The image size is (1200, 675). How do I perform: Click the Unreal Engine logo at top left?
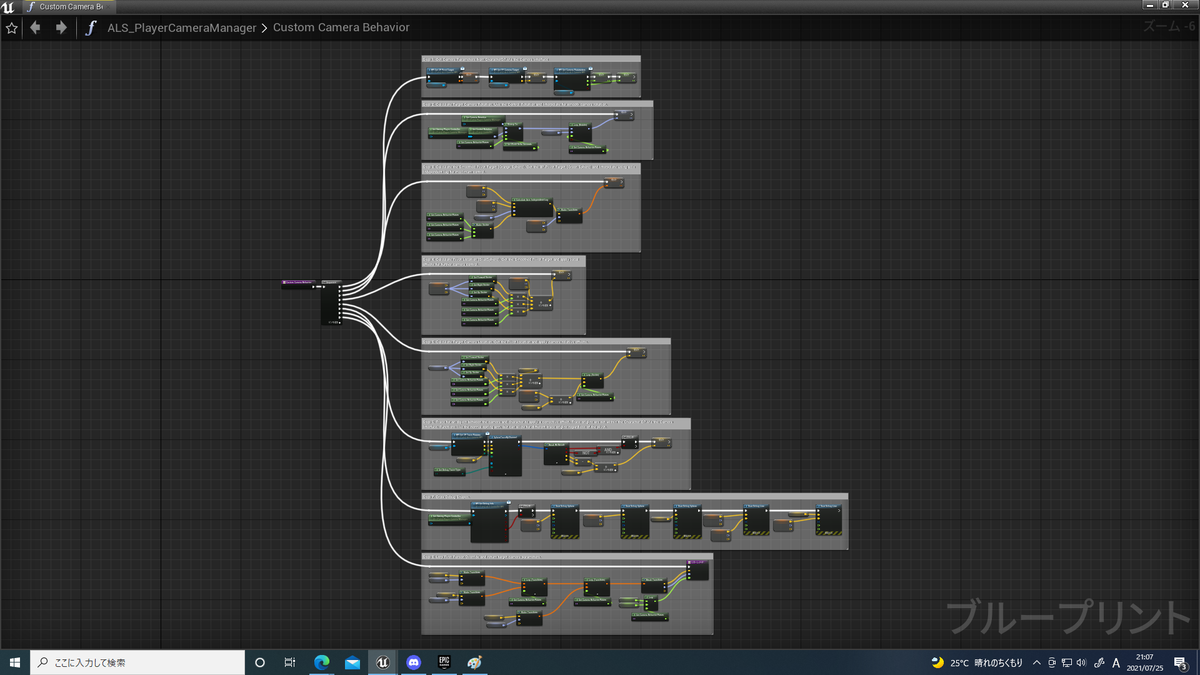tap(9, 6)
